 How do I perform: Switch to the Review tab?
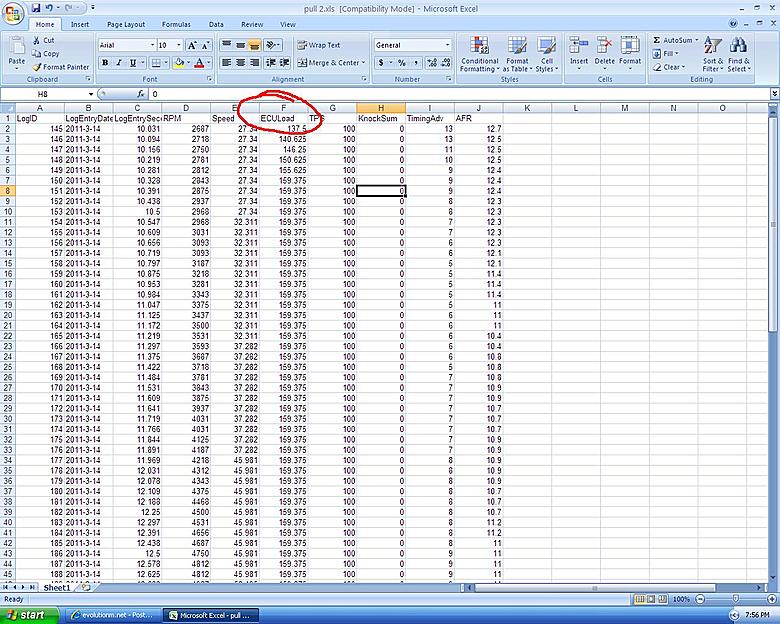(x=252, y=24)
